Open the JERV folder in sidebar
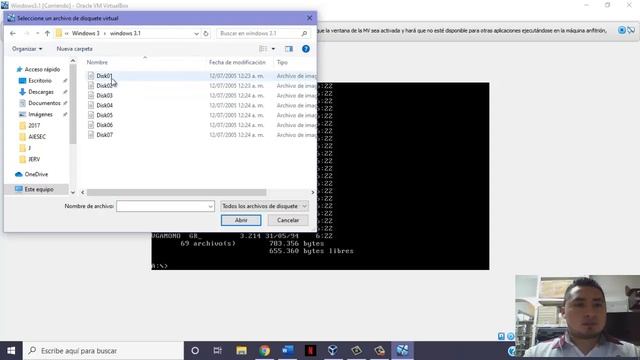 [34, 159]
